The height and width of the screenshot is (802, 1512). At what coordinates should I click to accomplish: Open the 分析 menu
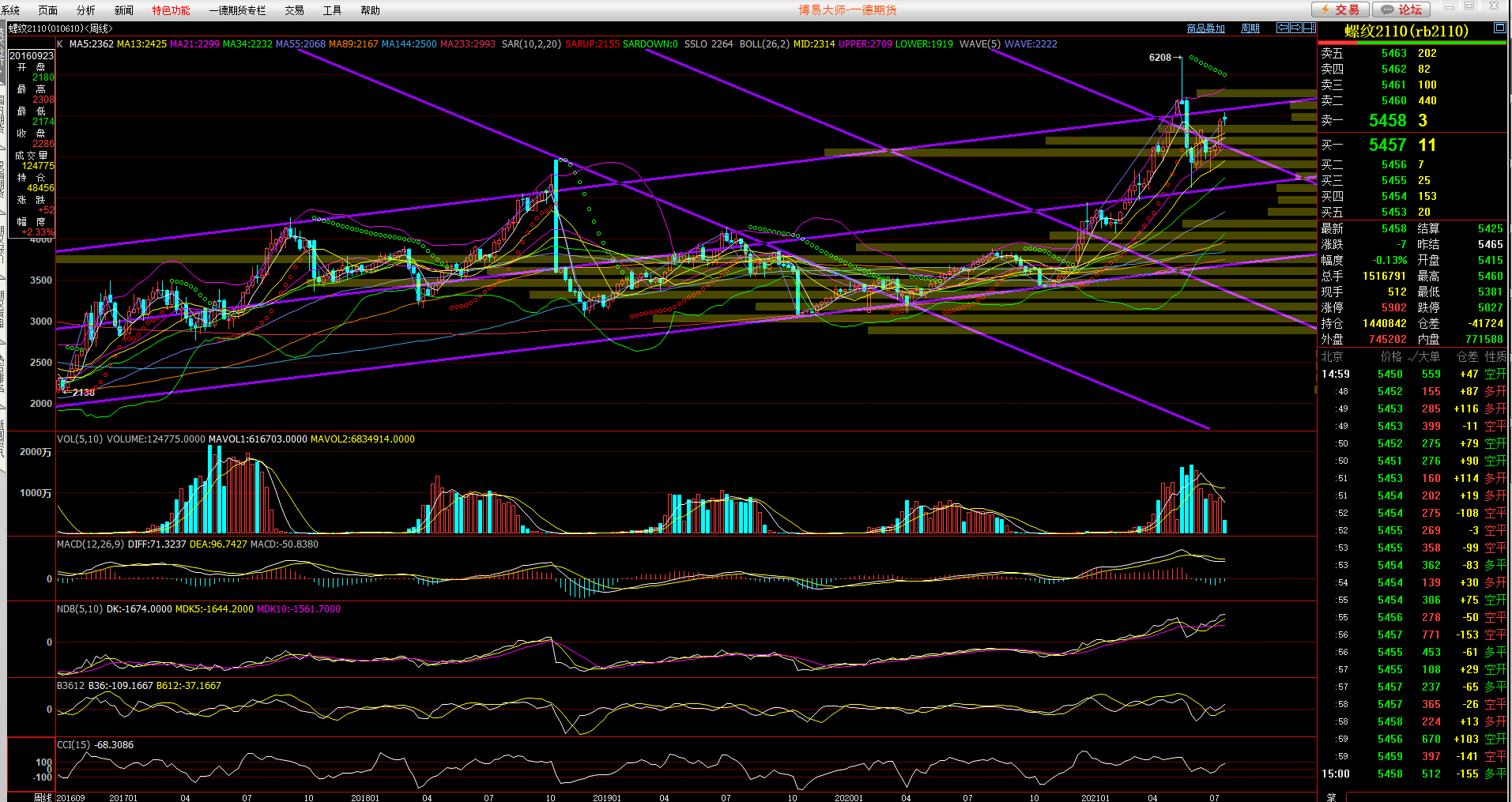click(x=85, y=10)
